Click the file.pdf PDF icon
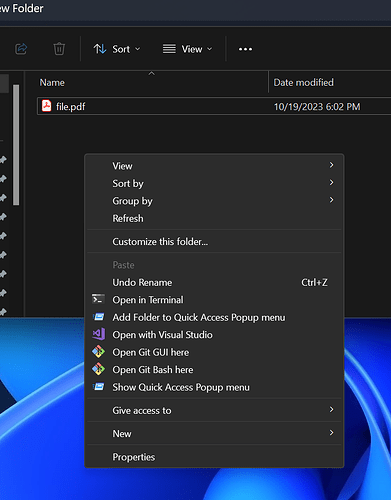Screen dimensions: 391x500 46,106
